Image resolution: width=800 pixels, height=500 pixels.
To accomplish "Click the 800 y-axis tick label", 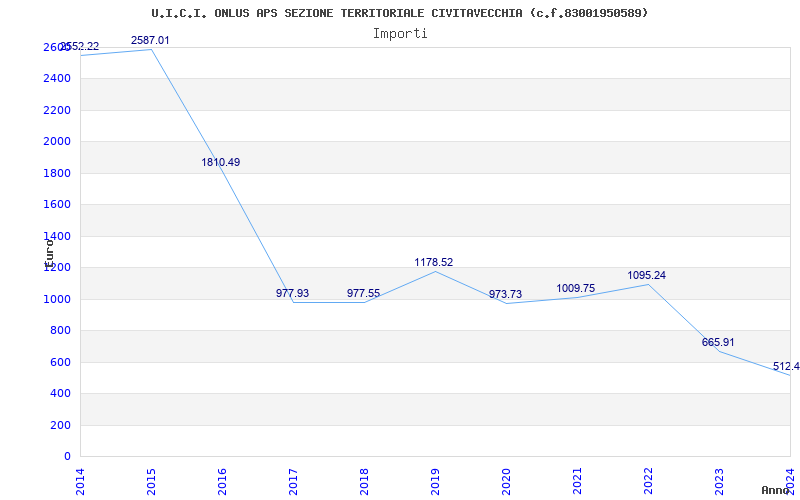I will [x=60, y=331].
